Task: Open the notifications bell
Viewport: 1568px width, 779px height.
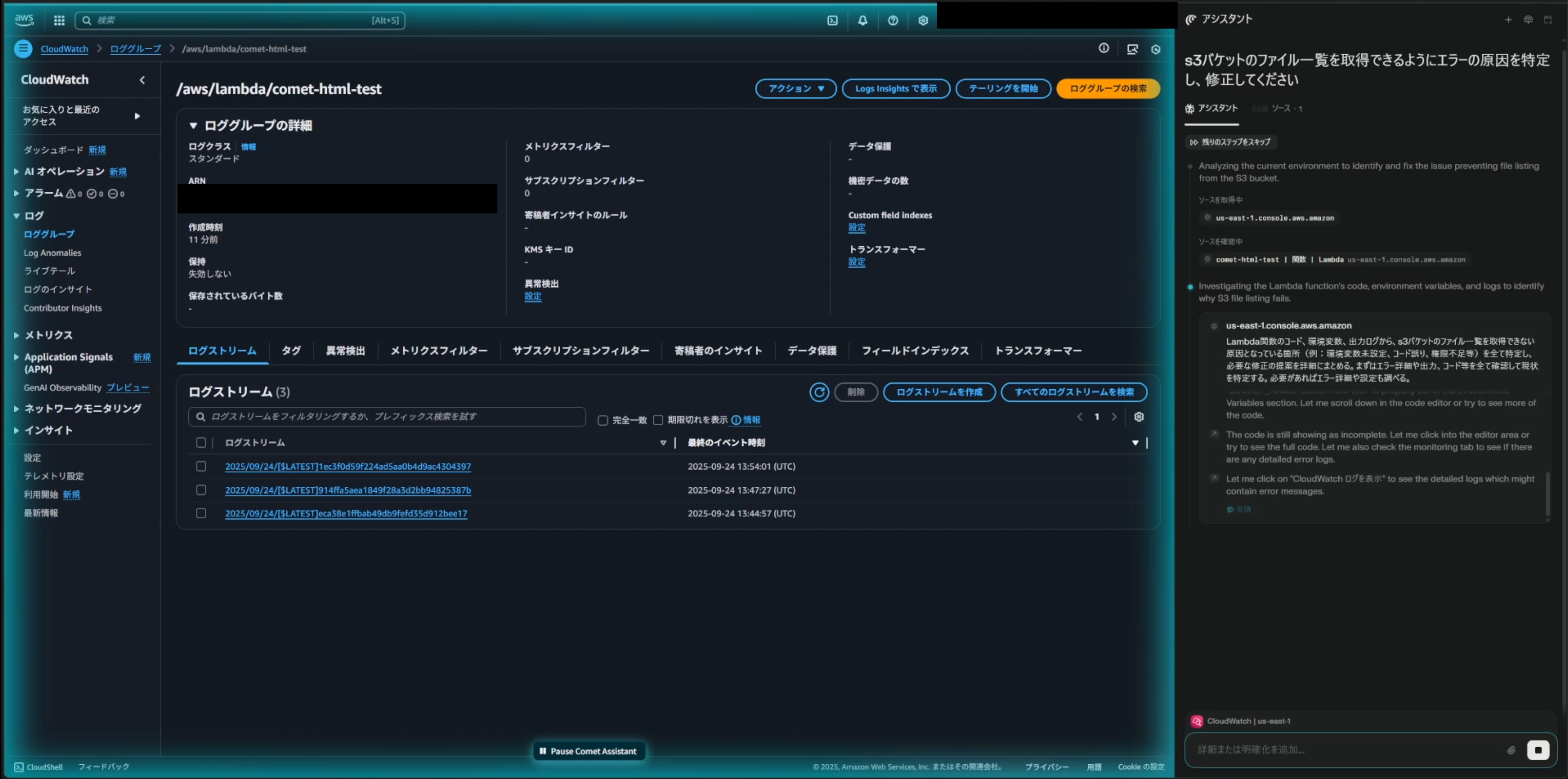Action: (x=863, y=20)
